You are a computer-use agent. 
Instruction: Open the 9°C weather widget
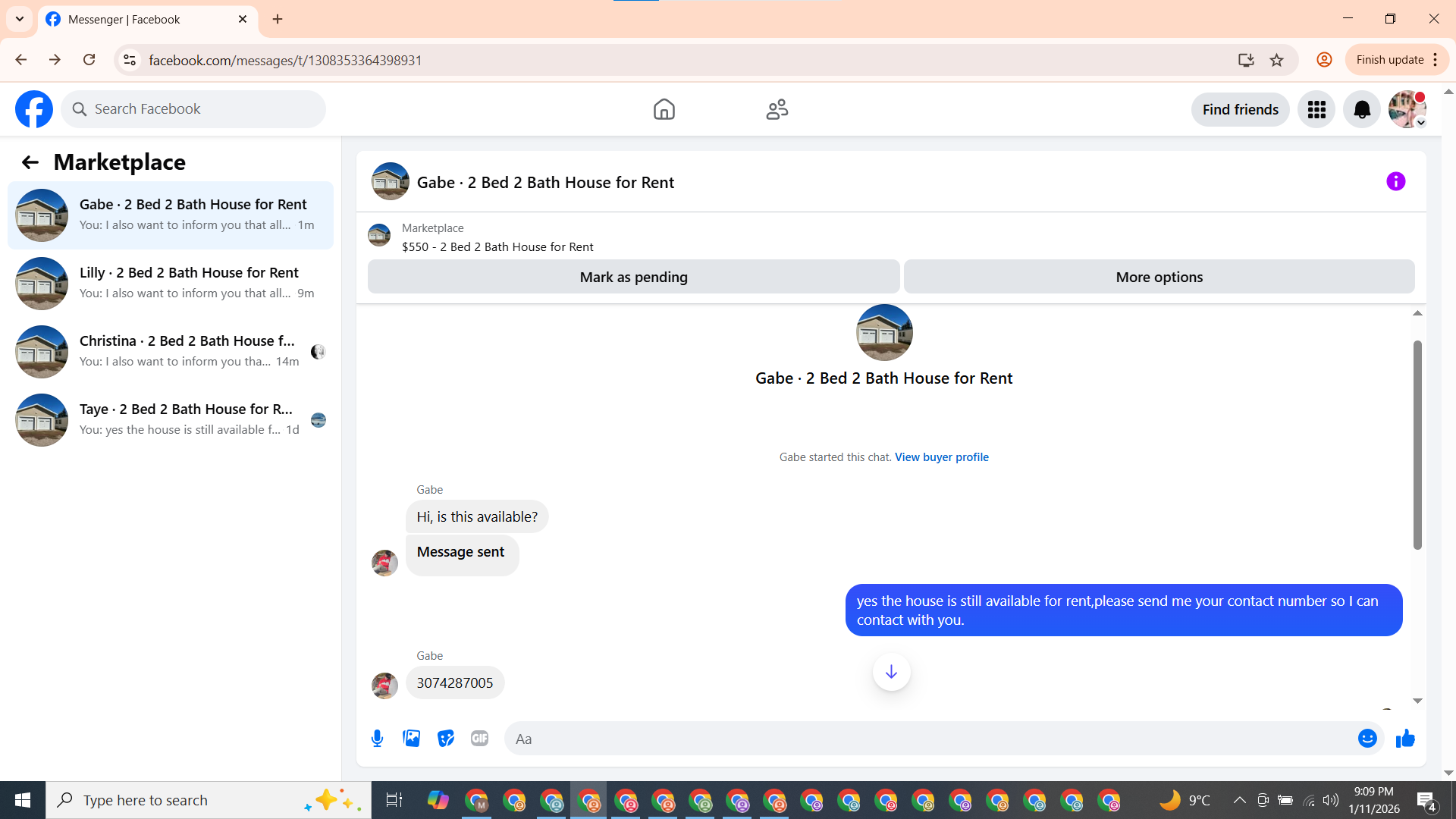[x=1185, y=800]
